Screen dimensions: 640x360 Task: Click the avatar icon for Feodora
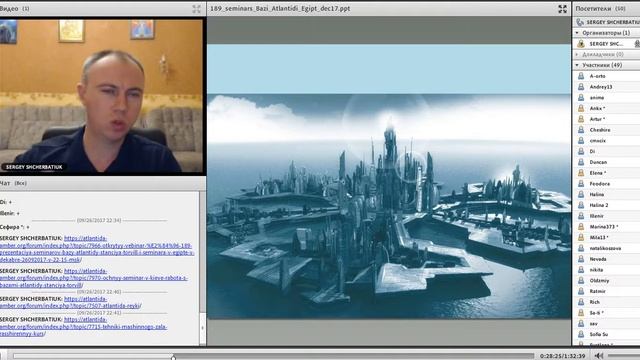[x=581, y=184]
